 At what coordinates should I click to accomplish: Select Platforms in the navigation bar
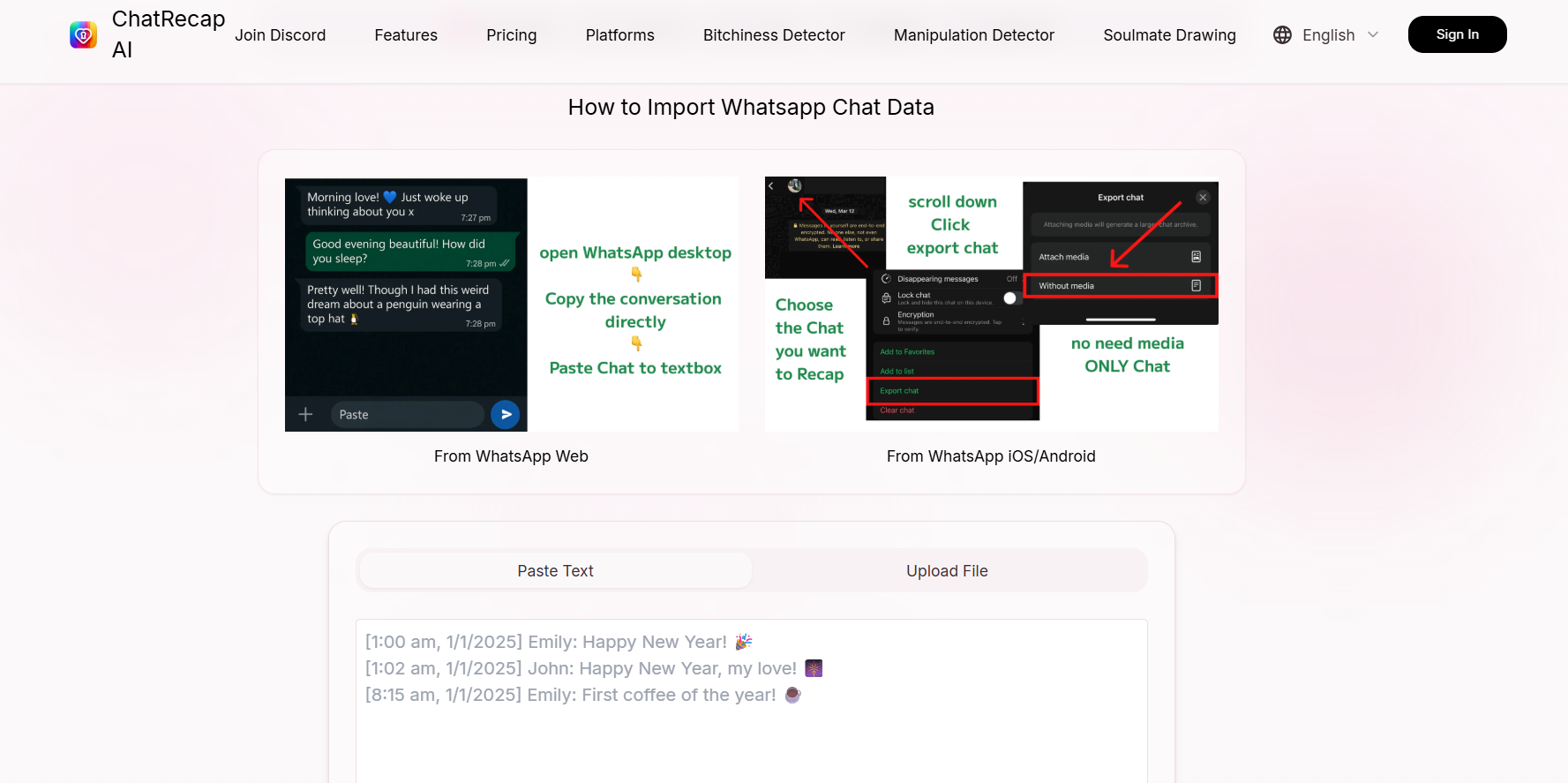620,35
